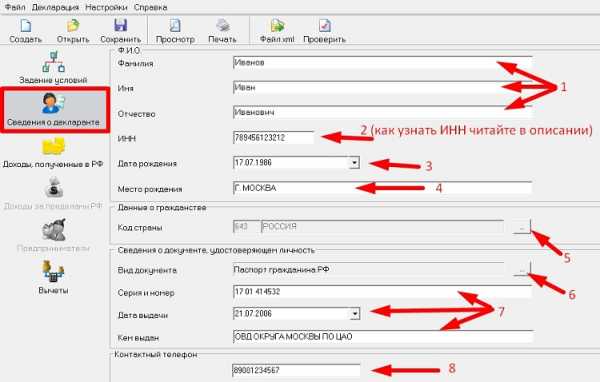Click the Кем выдан label
Image resolution: width=600 pixels, height=382 pixels.
click(138, 338)
